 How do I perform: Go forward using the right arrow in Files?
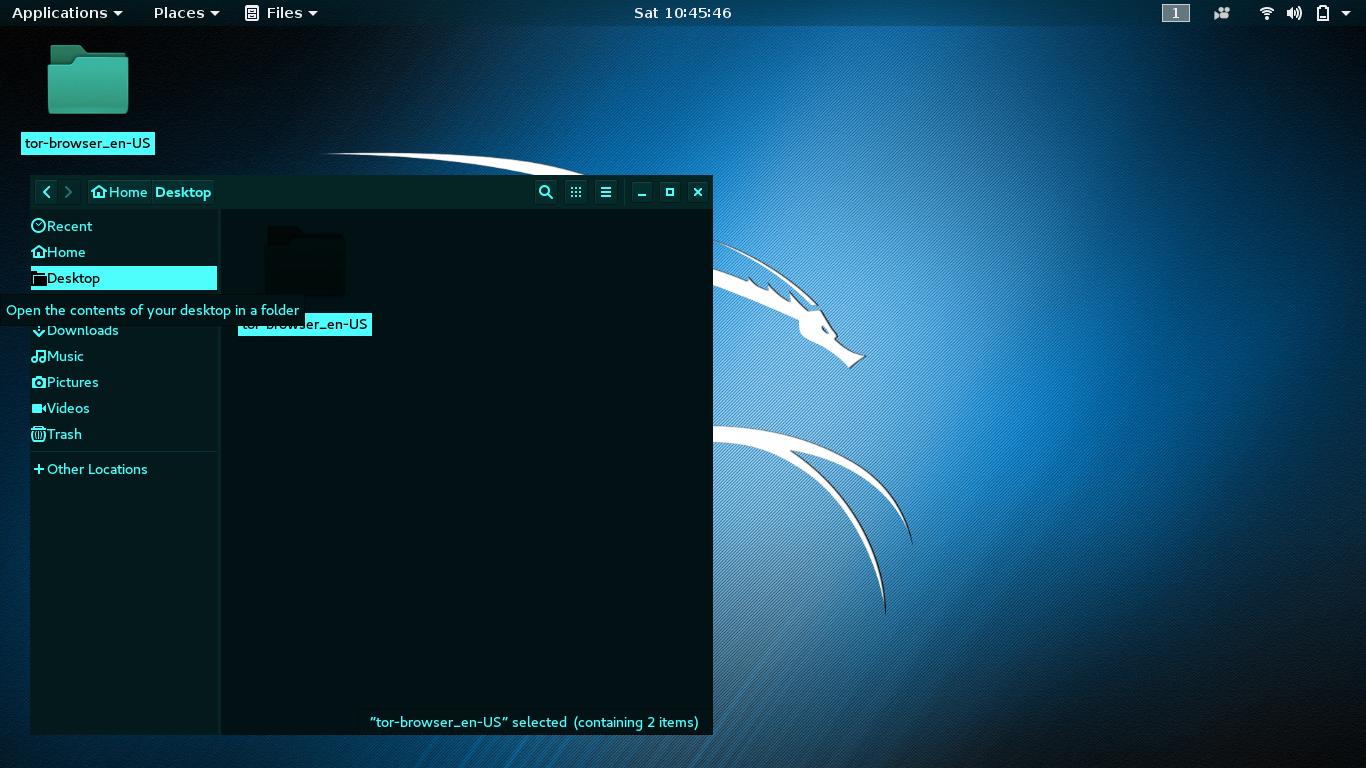69,192
